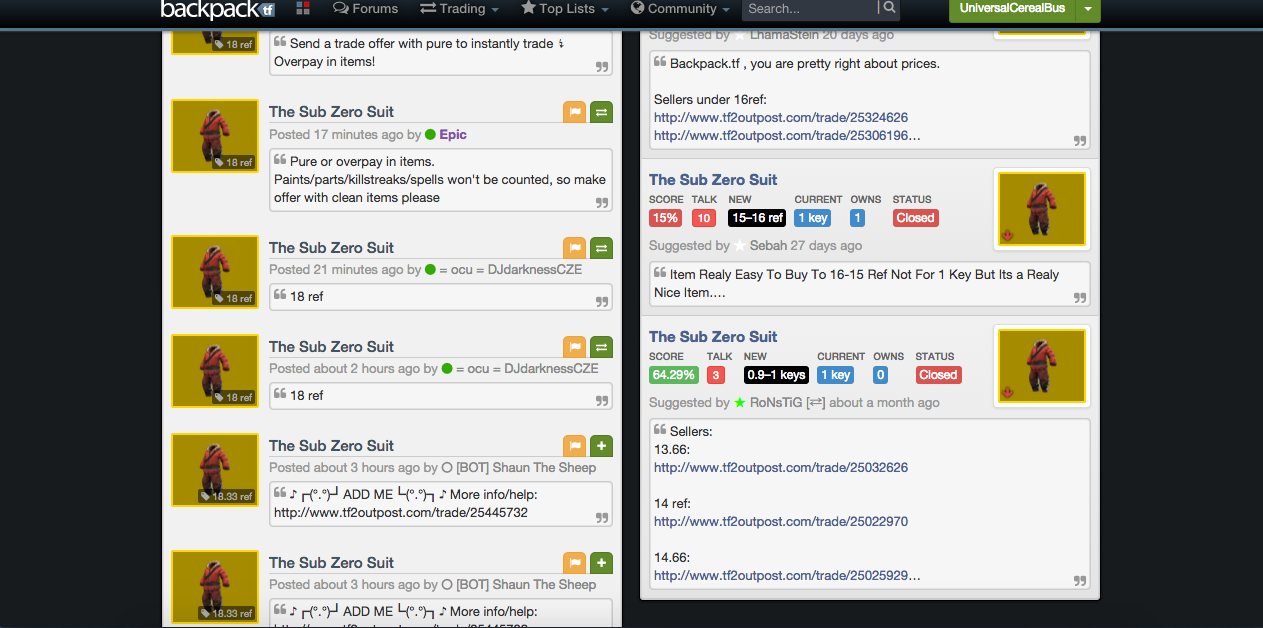Click the green star beside RoNsTiG

[x=739, y=402]
